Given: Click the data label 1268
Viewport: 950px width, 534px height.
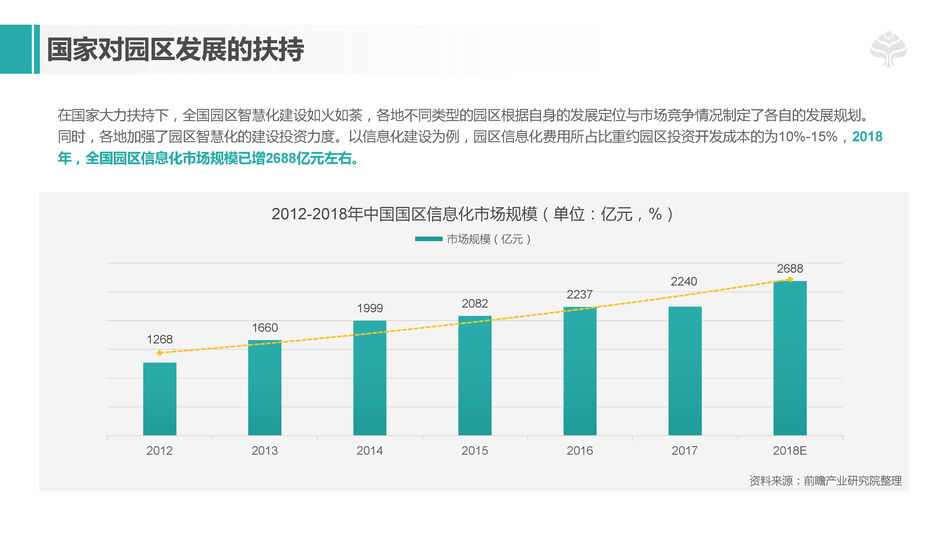Looking at the screenshot, I should (160, 339).
